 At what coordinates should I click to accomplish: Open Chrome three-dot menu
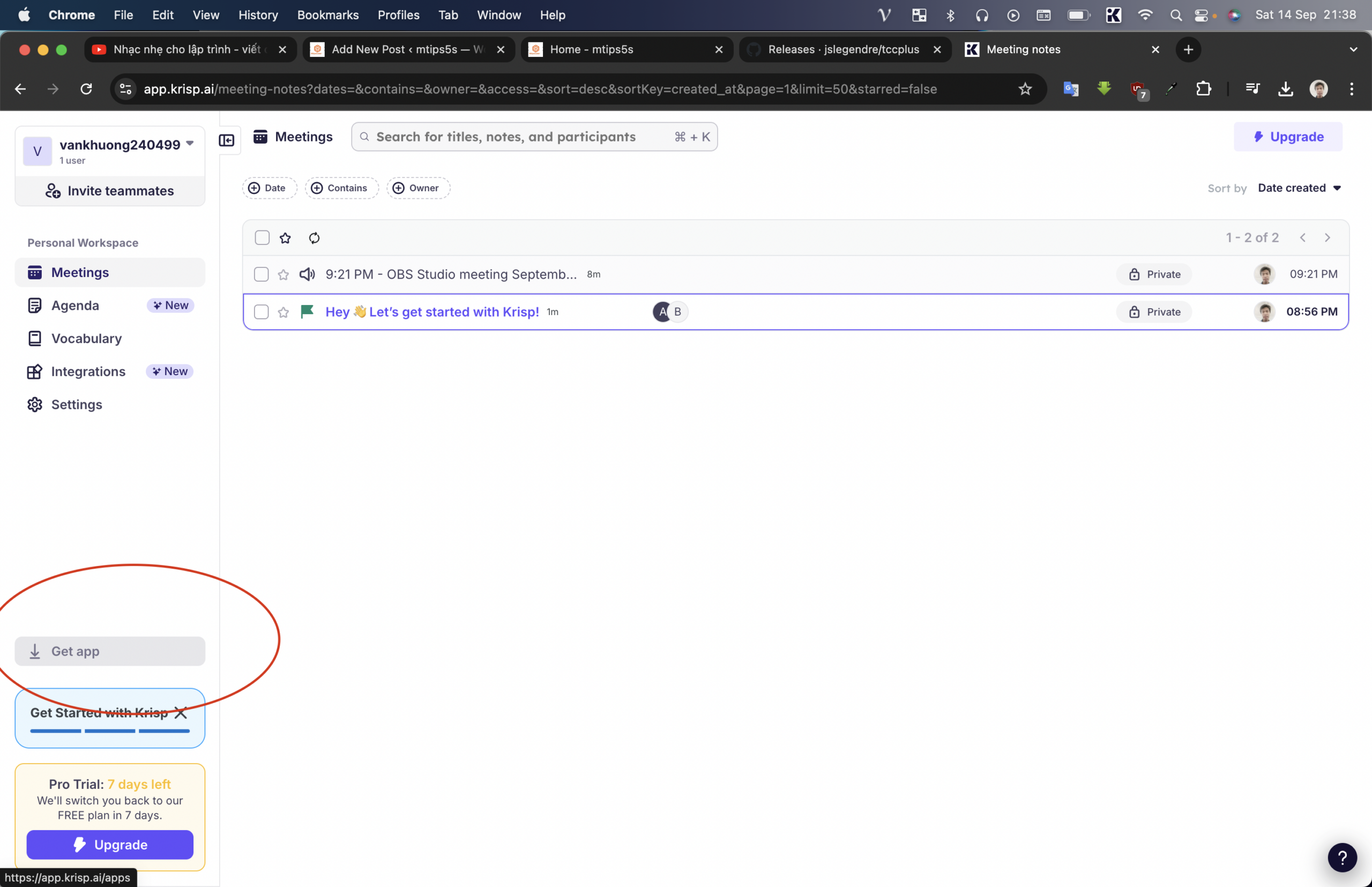(1351, 89)
